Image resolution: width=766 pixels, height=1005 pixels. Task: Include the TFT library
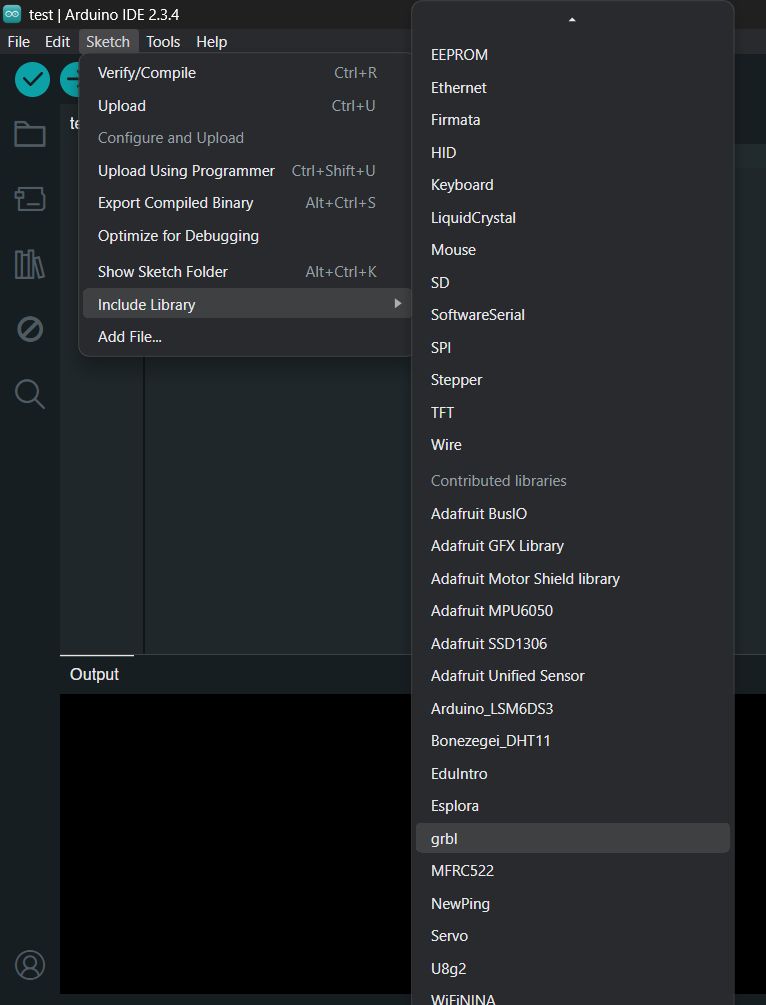(572, 412)
